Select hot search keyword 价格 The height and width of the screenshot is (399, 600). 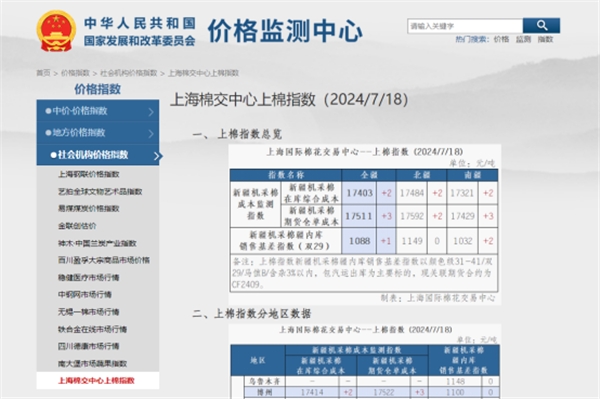501,39
